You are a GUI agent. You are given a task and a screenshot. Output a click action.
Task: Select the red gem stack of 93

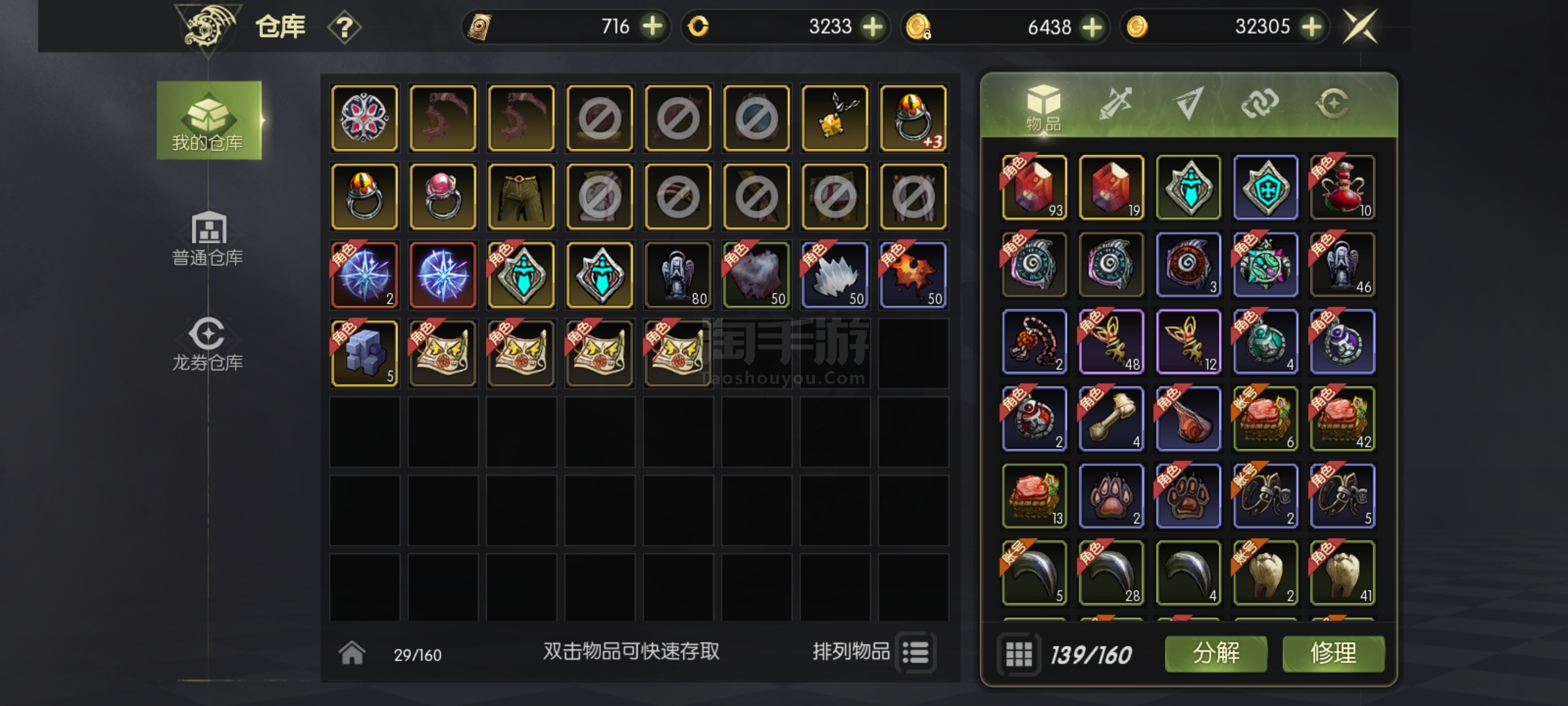tap(1034, 187)
